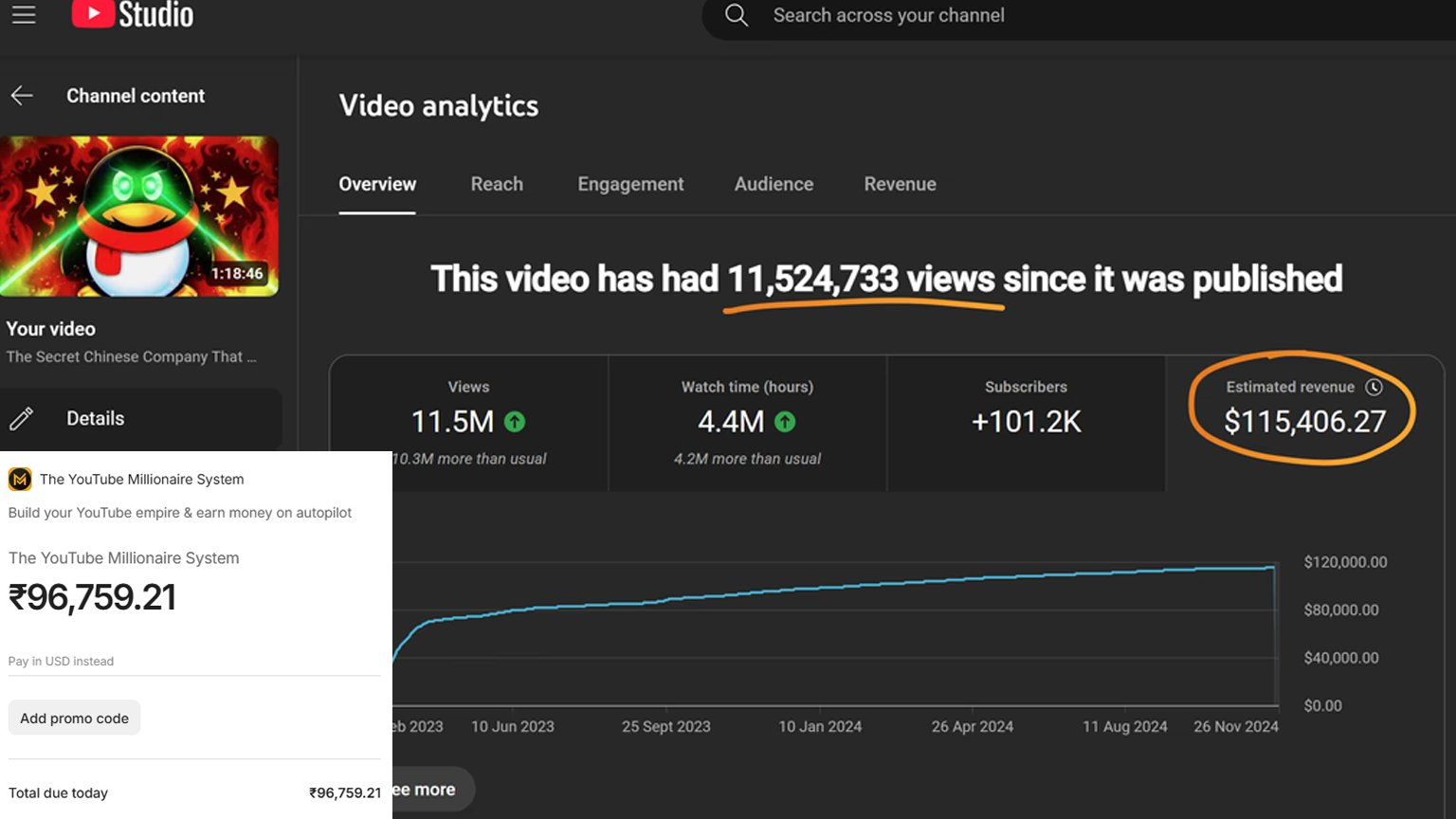Image resolution: width=1456 pixels, height=819 pixels.
Task: Click the 25 Sept 2023 axis label
Action: coord(666,726)
